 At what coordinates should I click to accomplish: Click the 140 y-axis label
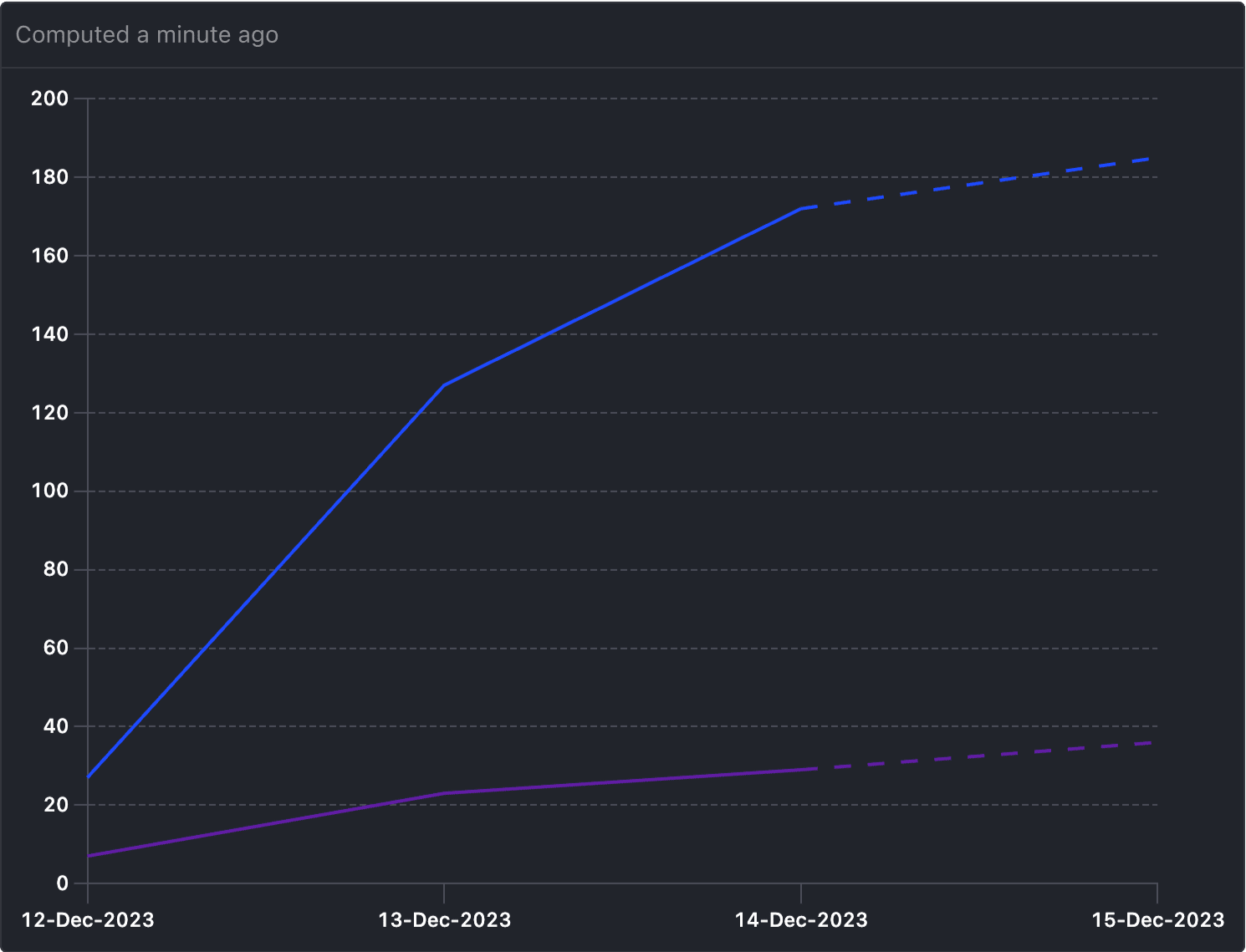pyautogui.click(x=50, y=334)
